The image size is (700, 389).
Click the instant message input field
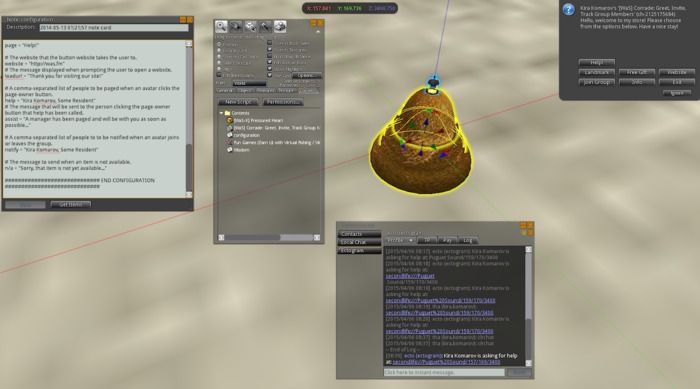coord(444,372)
